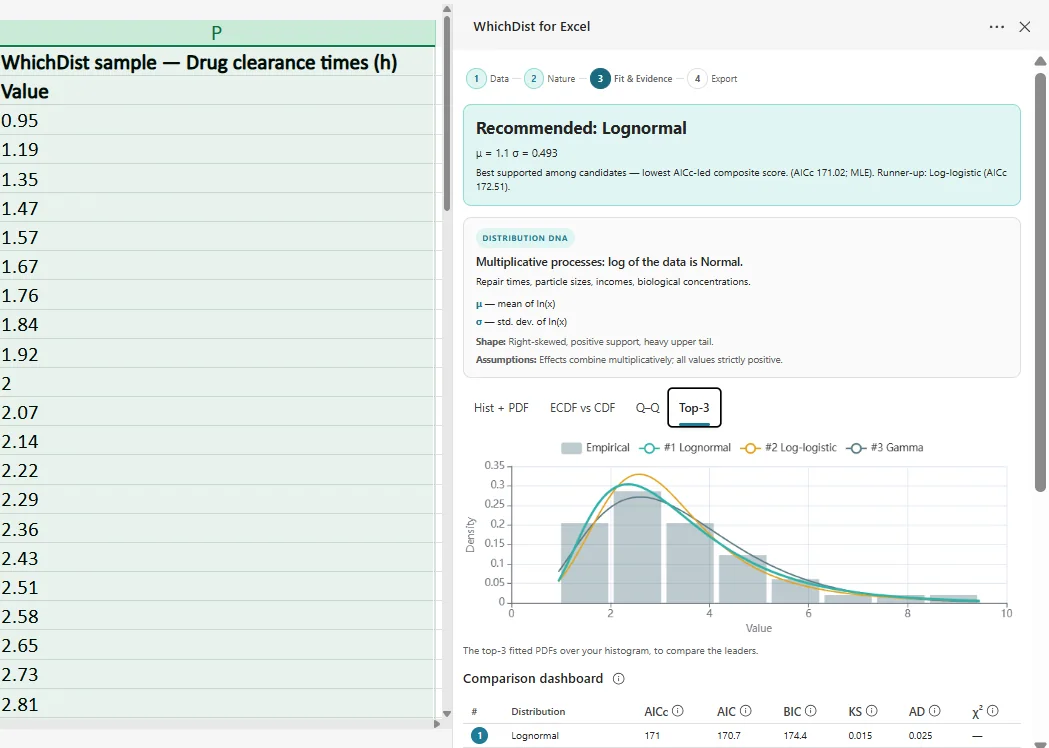Screen dimensions: 1049x748
Task: Select column P header
Action: pos(216,33)
